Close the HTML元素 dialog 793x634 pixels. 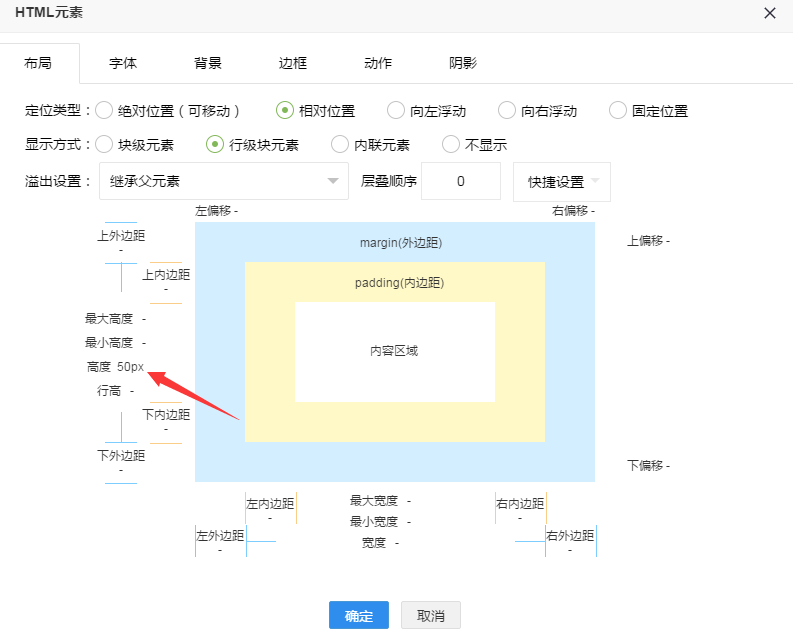point(769,13)
